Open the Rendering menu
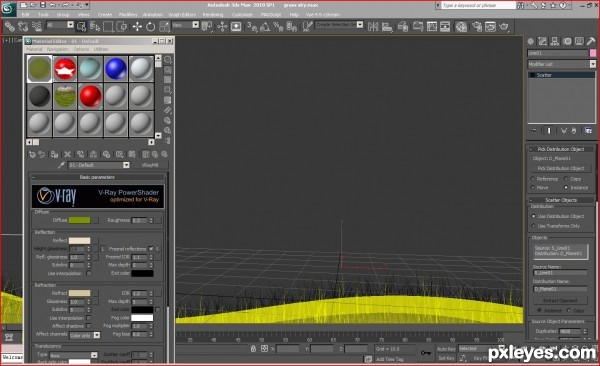Image resolution: width=600 pixels, height=366 pixels. click(x=213, y=15)
